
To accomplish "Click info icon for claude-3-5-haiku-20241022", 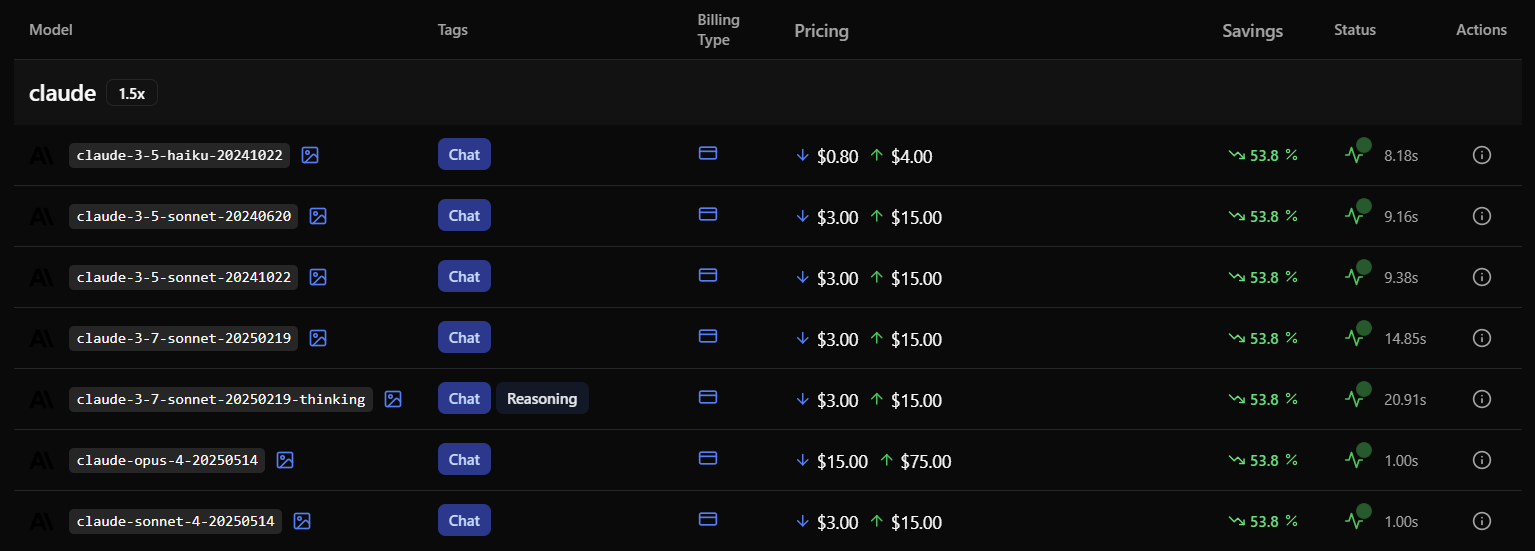I will pyautogui.click(x=1482, y=155).
